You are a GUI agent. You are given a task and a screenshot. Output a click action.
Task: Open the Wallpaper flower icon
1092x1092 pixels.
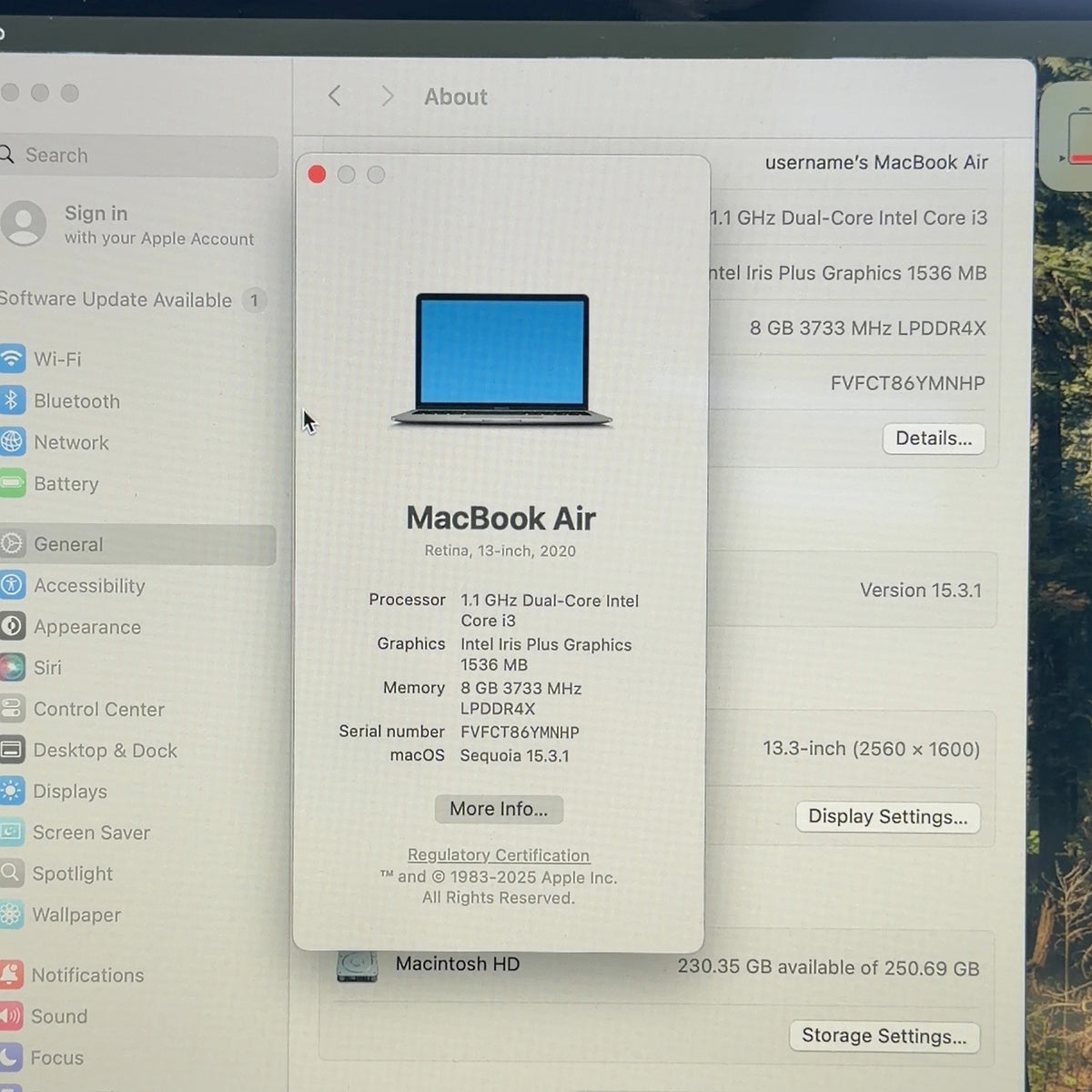tap(12, 915)
